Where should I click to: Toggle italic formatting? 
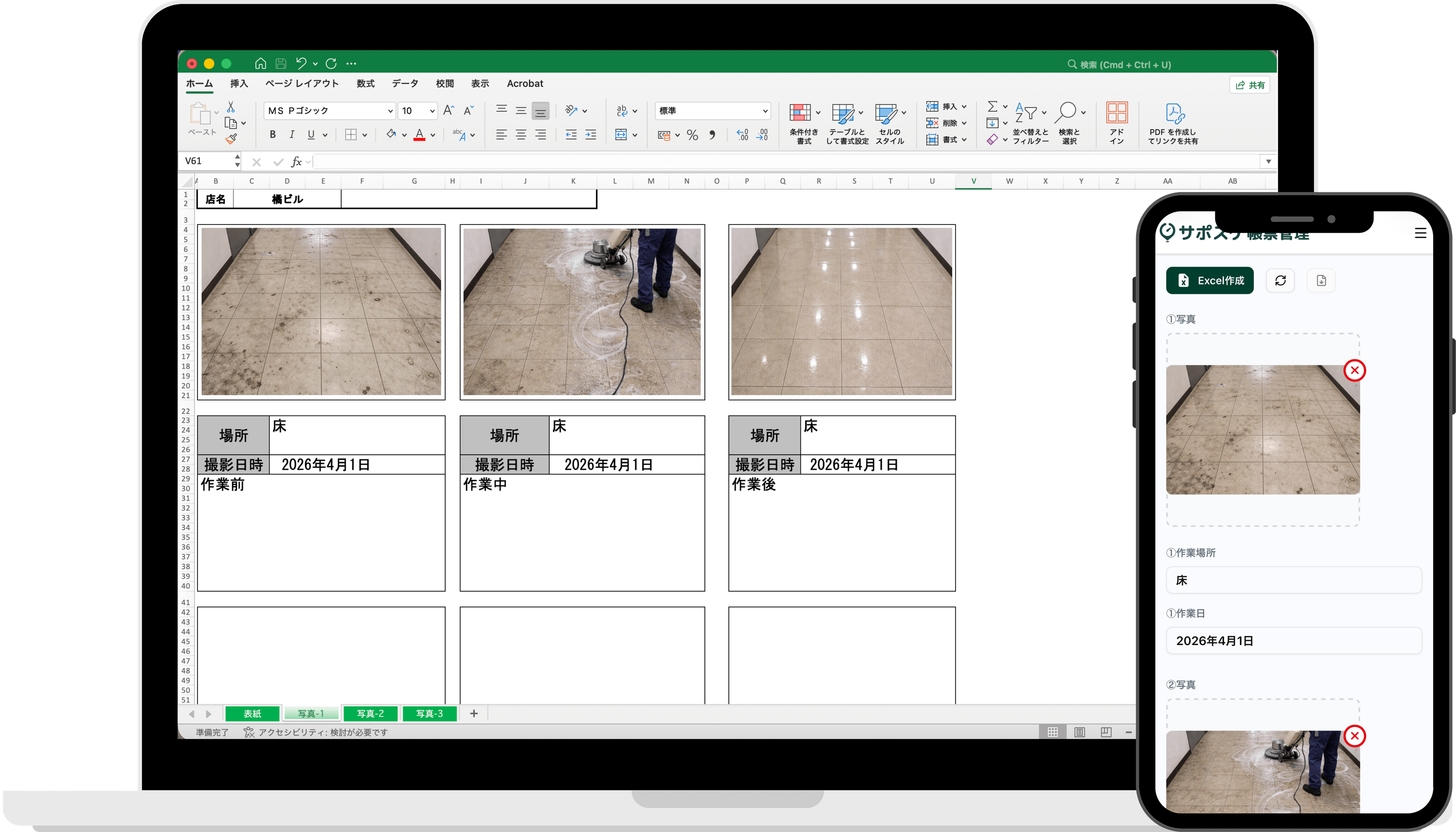[292, 135]
